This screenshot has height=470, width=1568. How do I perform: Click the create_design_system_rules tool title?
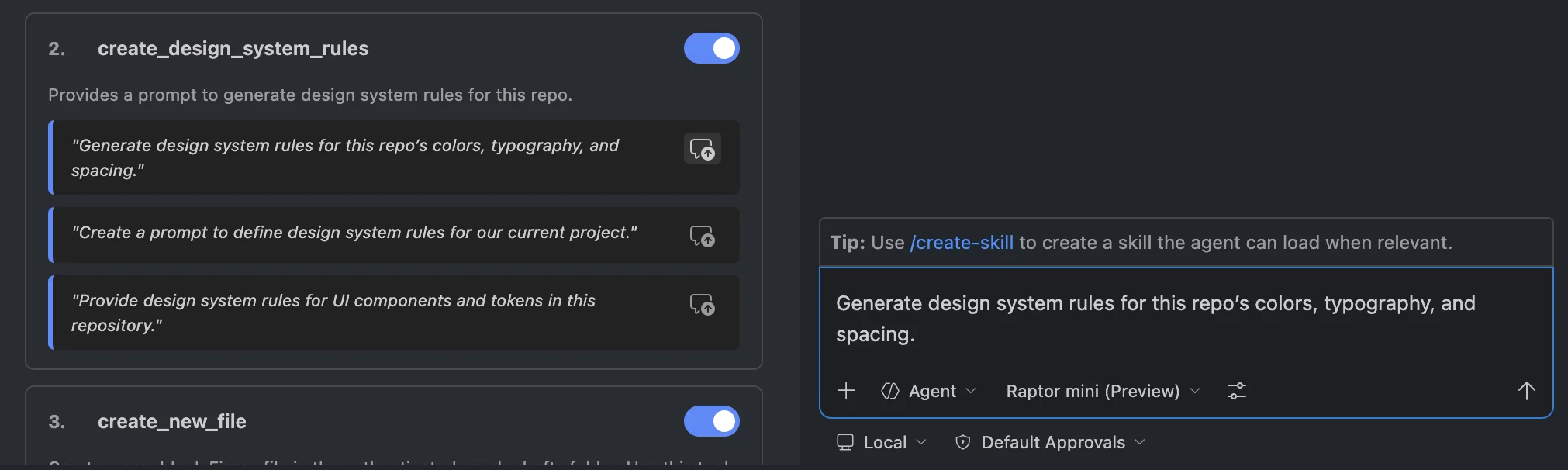pos(233,48)
